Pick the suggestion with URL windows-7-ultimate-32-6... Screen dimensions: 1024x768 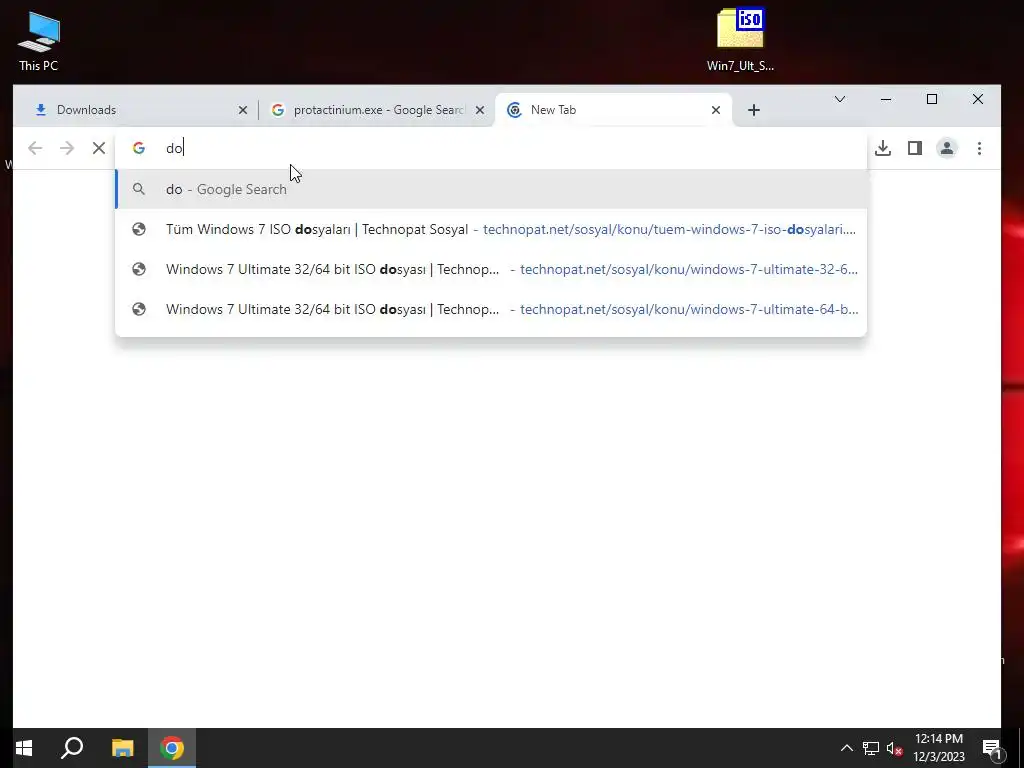pos(491,269)
